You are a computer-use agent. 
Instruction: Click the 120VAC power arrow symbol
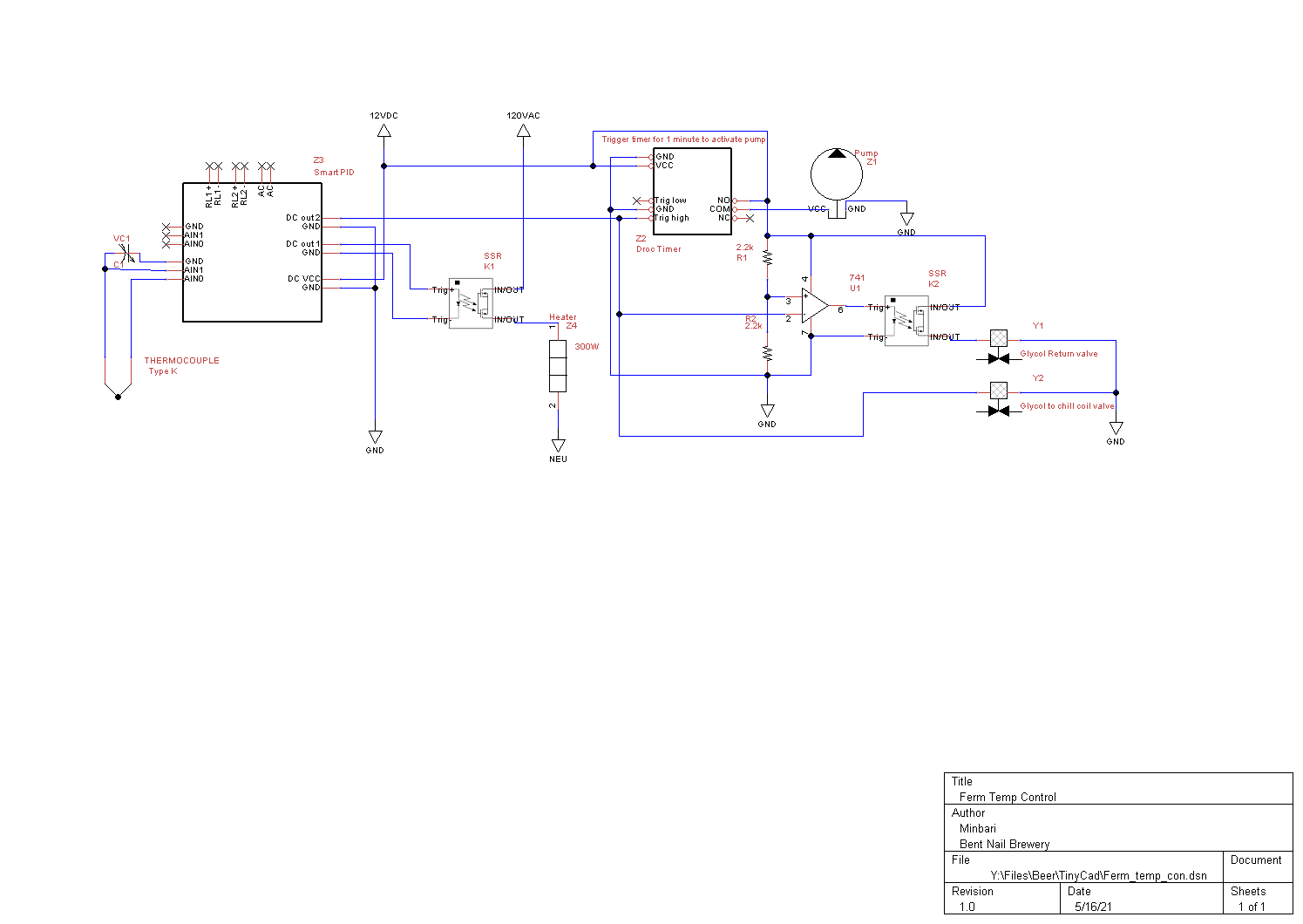tap(523, 131)
